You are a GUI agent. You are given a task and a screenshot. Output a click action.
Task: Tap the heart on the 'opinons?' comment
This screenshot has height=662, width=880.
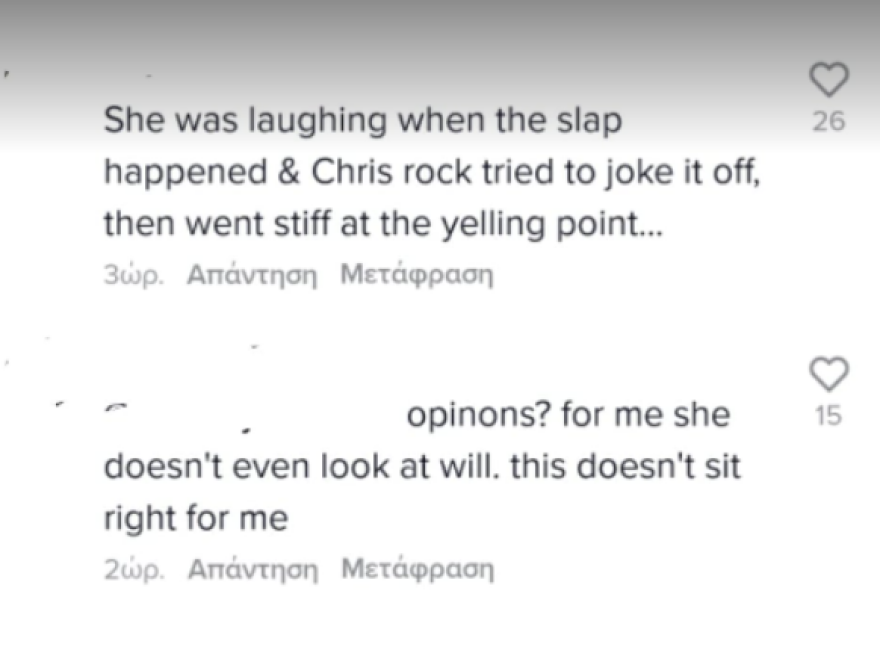coord(828,374)
